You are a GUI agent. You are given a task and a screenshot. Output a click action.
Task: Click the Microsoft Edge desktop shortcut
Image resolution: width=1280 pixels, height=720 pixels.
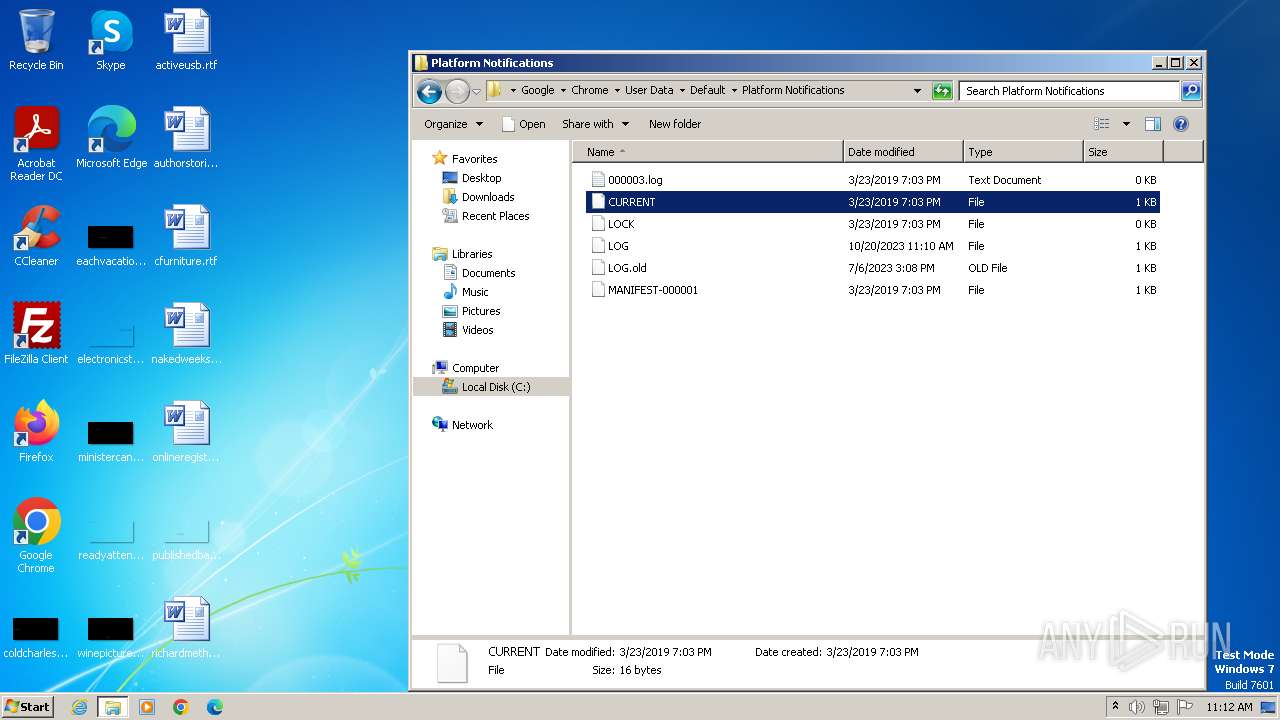coord(111,138)
